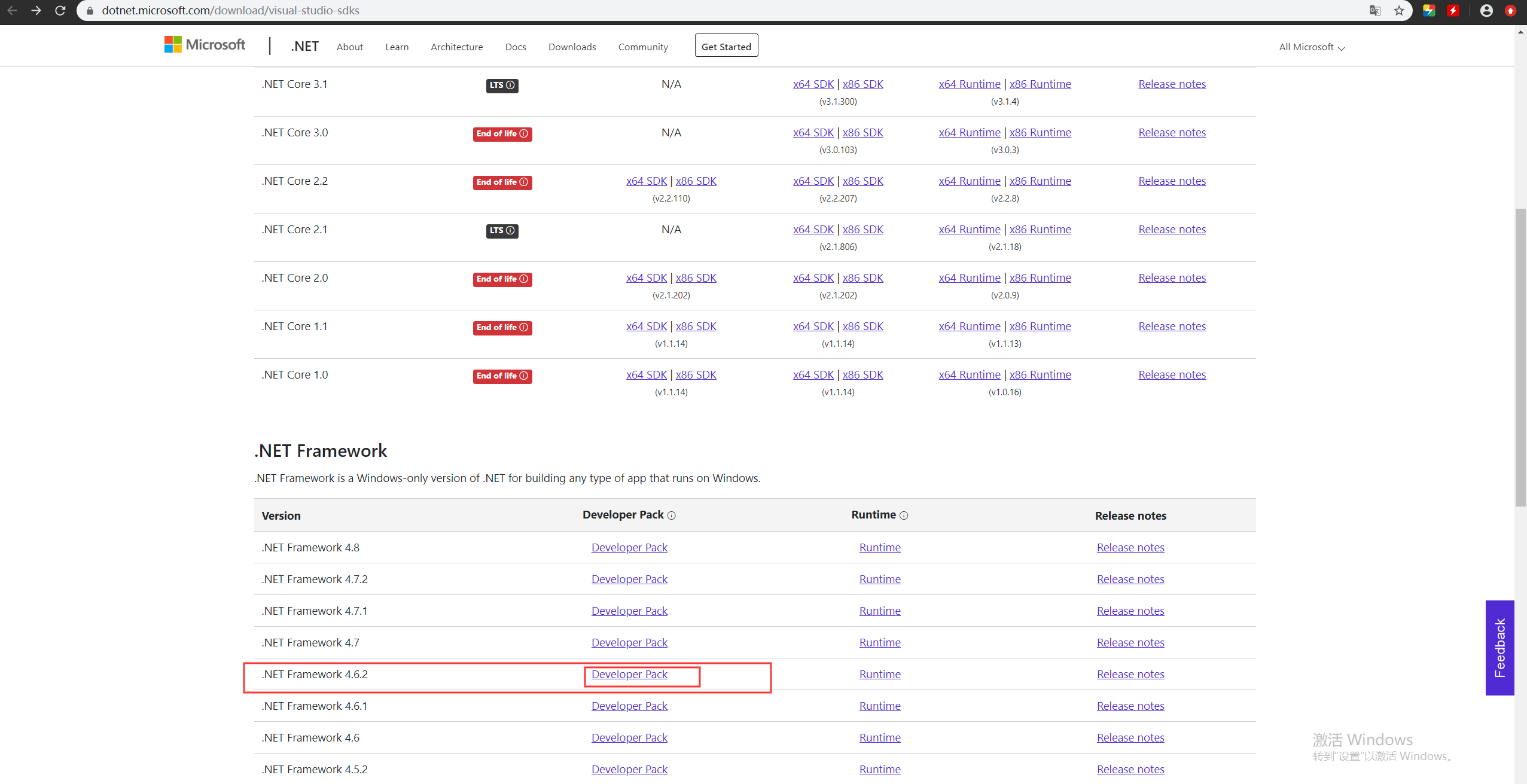Click the red update arrow icon

point(1510,10)
